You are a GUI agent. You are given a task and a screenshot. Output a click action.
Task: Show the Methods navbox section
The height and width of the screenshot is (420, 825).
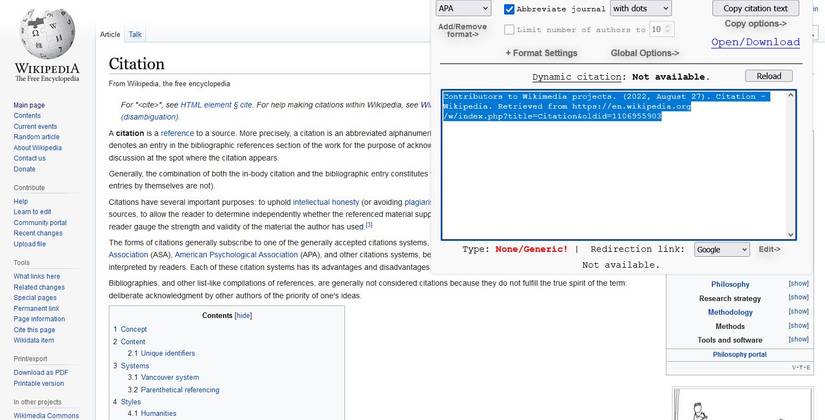[798, 326]
